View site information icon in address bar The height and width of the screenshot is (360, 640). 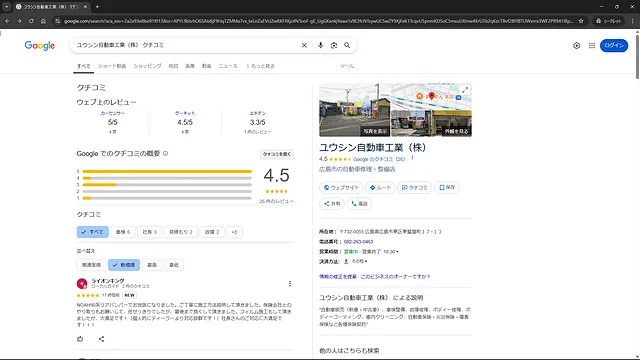[x=58, y=21]
